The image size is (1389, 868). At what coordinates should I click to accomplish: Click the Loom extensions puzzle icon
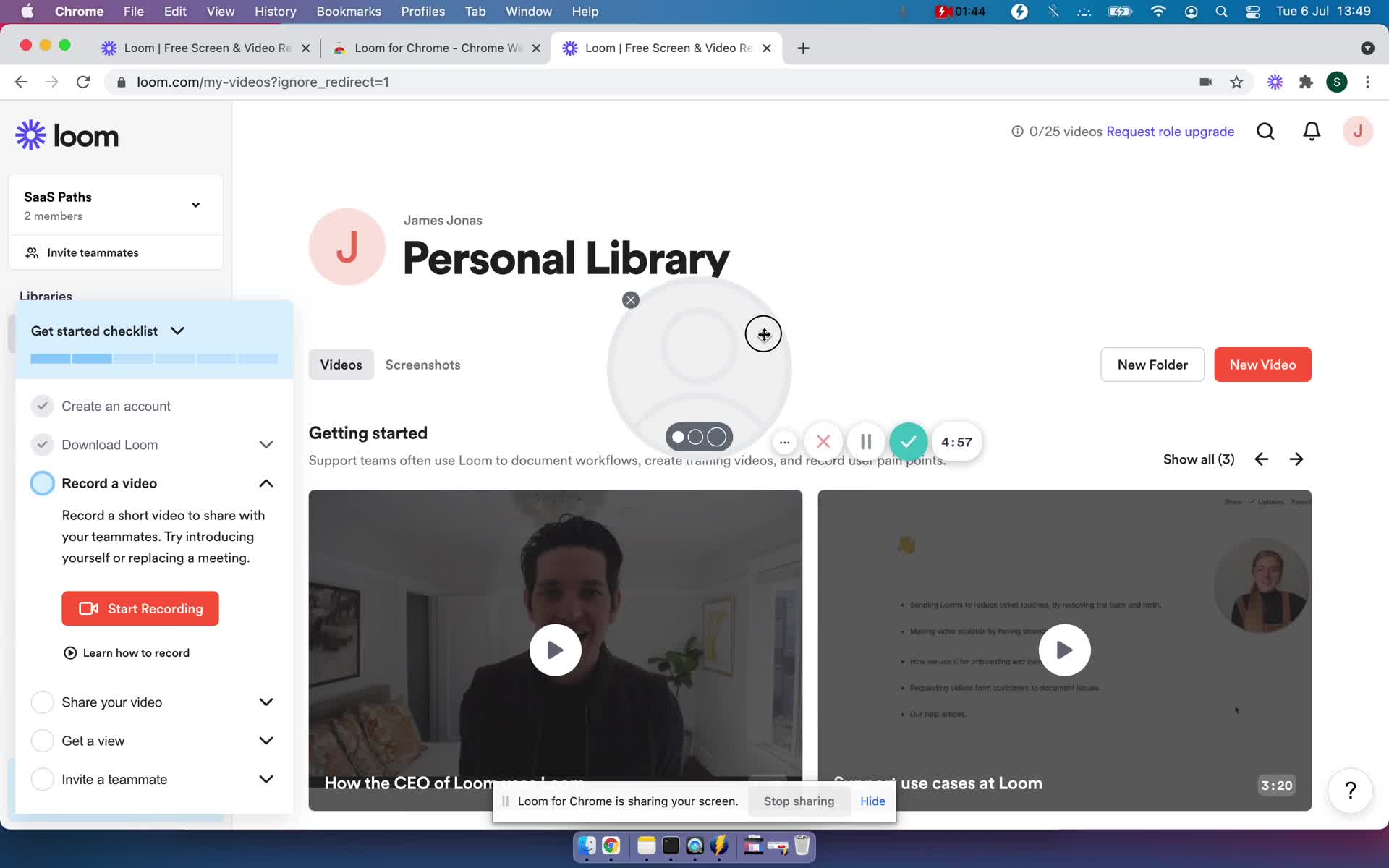(x=1307, y=82)
